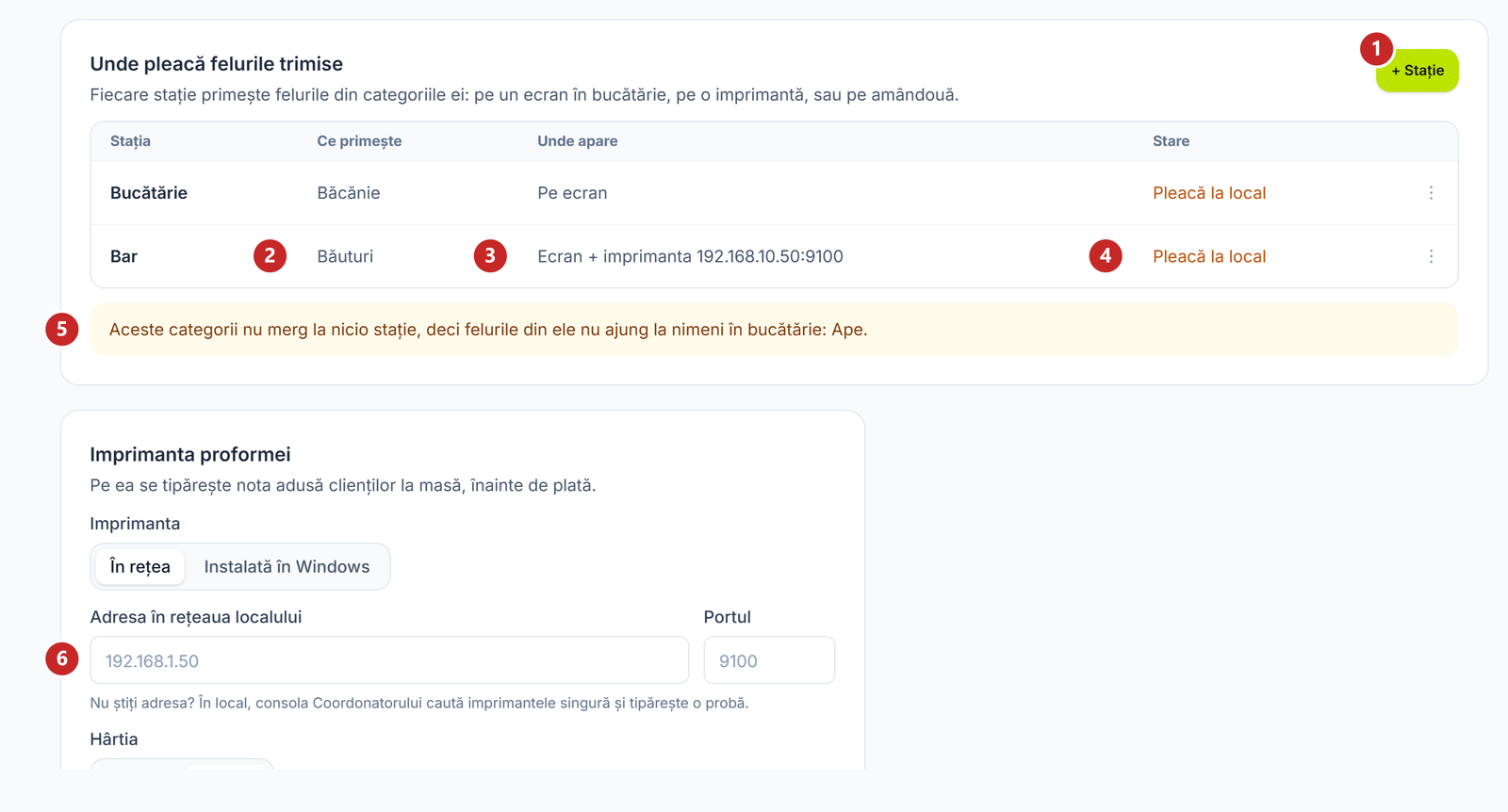Click the Unde pleacă felurile trimise heading
This screenshot has width=1508, height=812.
pyautogui.click(x=217, y=64)
